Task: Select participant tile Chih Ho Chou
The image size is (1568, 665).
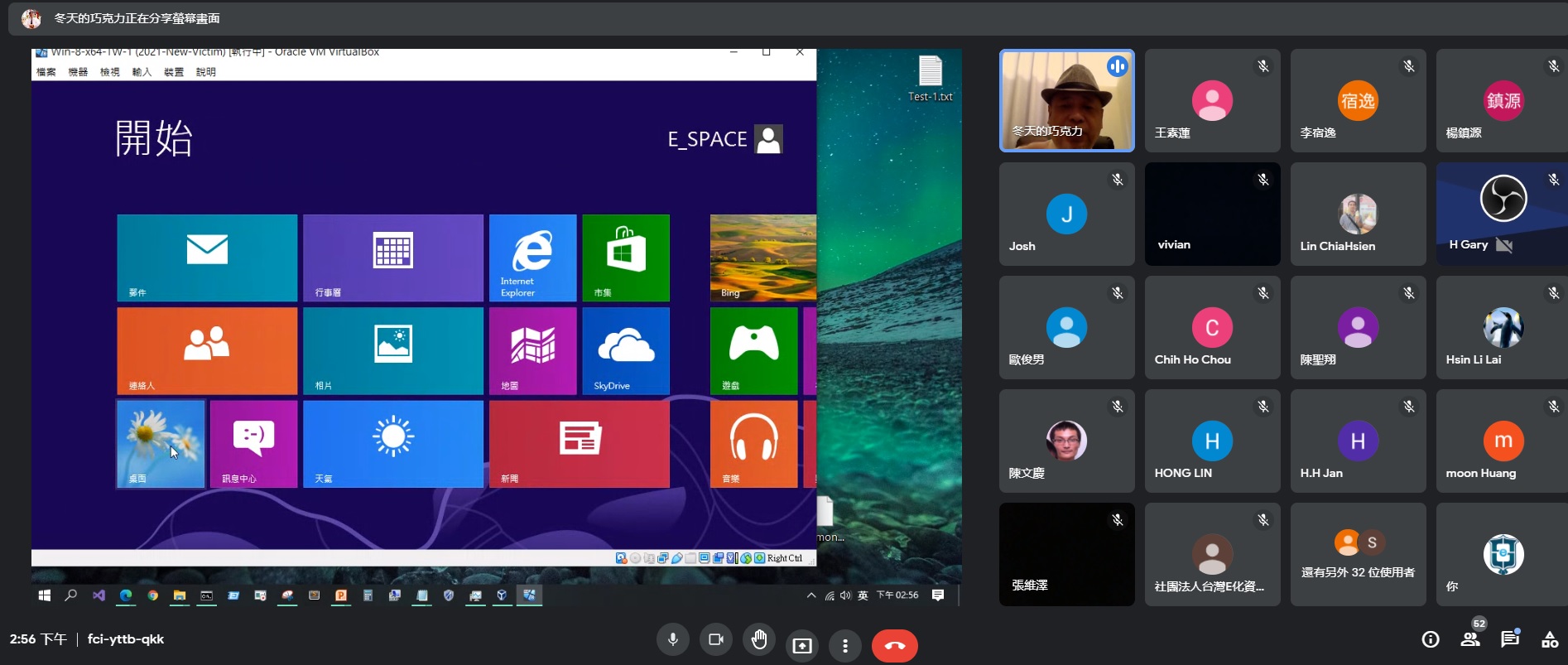Action: coord(1213,327)
